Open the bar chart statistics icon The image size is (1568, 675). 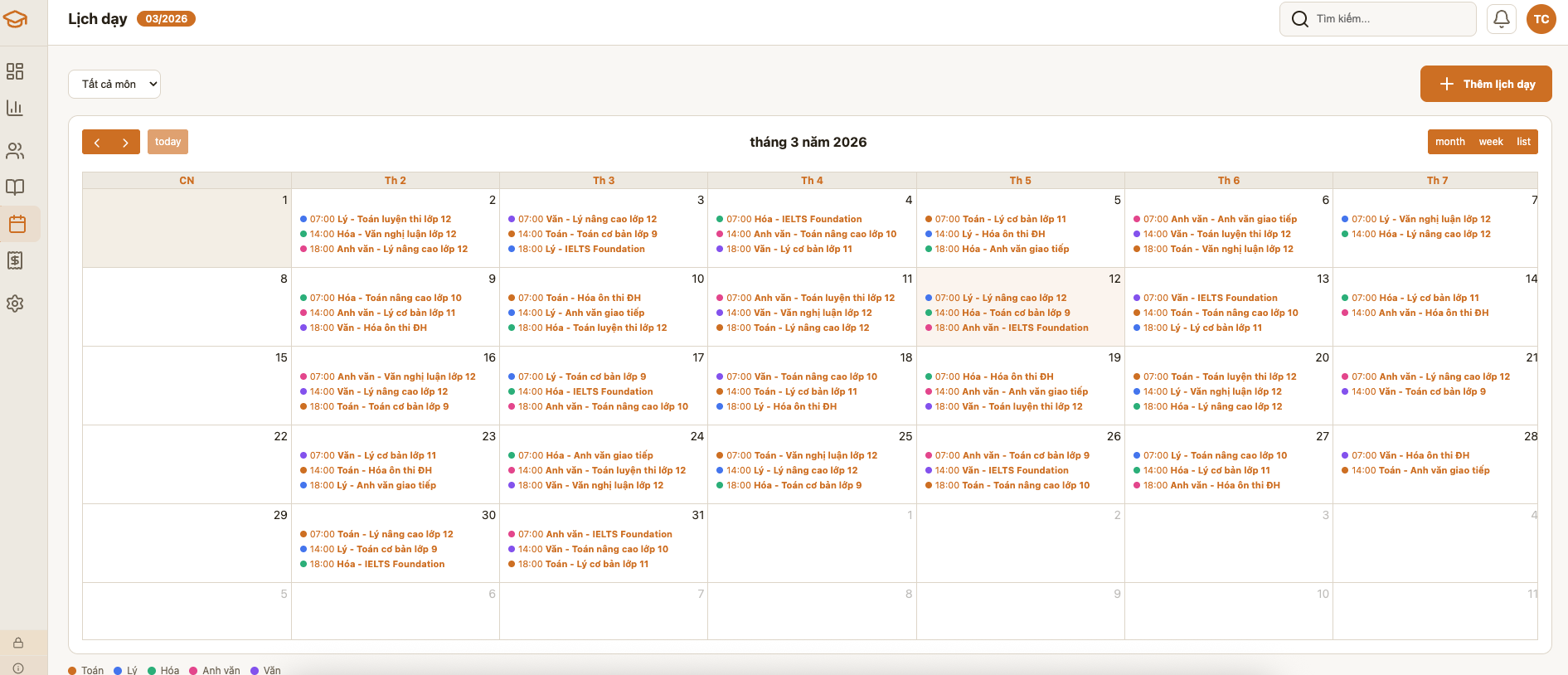pos(15,108)
